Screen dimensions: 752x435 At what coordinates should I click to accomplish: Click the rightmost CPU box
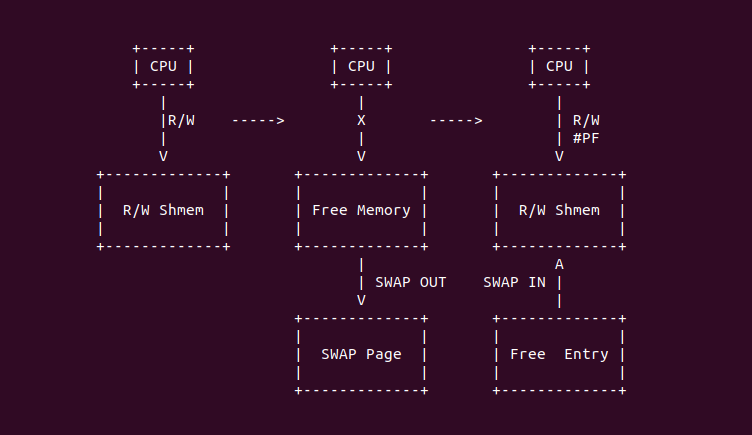tap(559, 66)
